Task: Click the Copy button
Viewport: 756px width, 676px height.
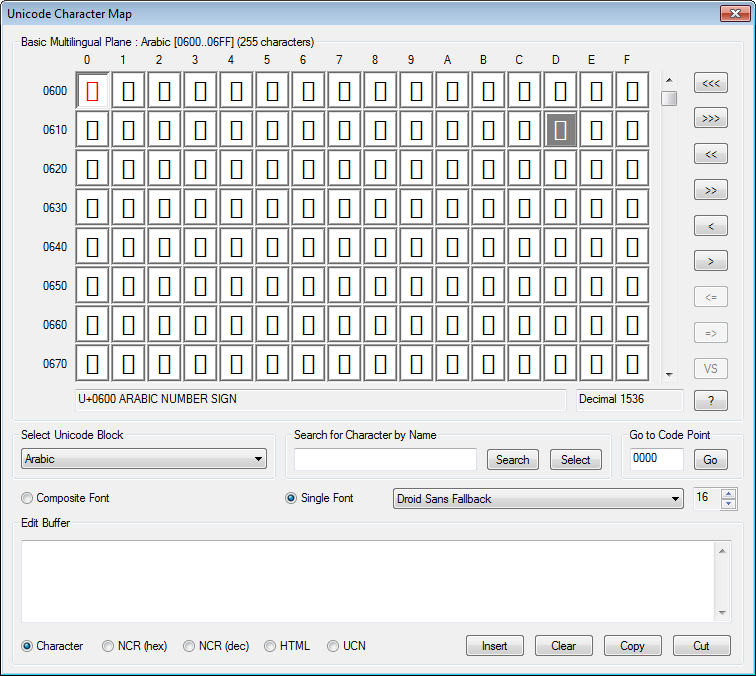Action: tap(633, 646)
